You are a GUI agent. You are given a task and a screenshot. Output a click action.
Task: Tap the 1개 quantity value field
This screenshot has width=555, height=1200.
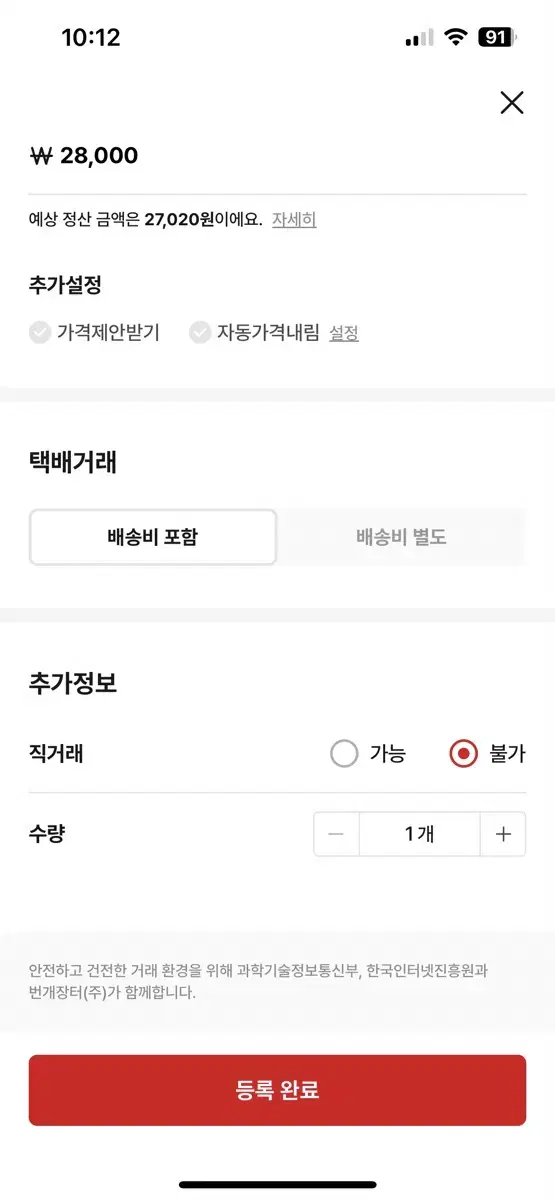point(420,834)
